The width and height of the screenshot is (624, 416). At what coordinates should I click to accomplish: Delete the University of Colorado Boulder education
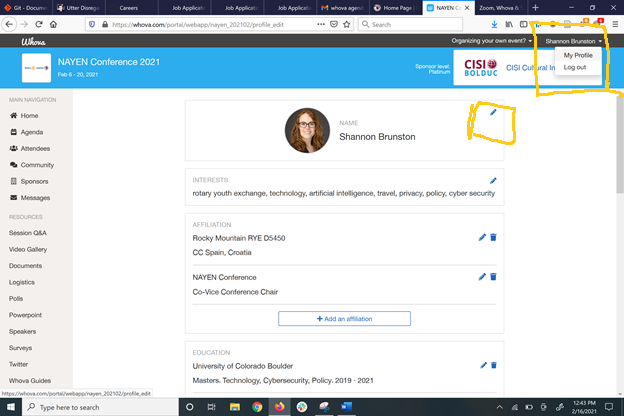point(493,365)
